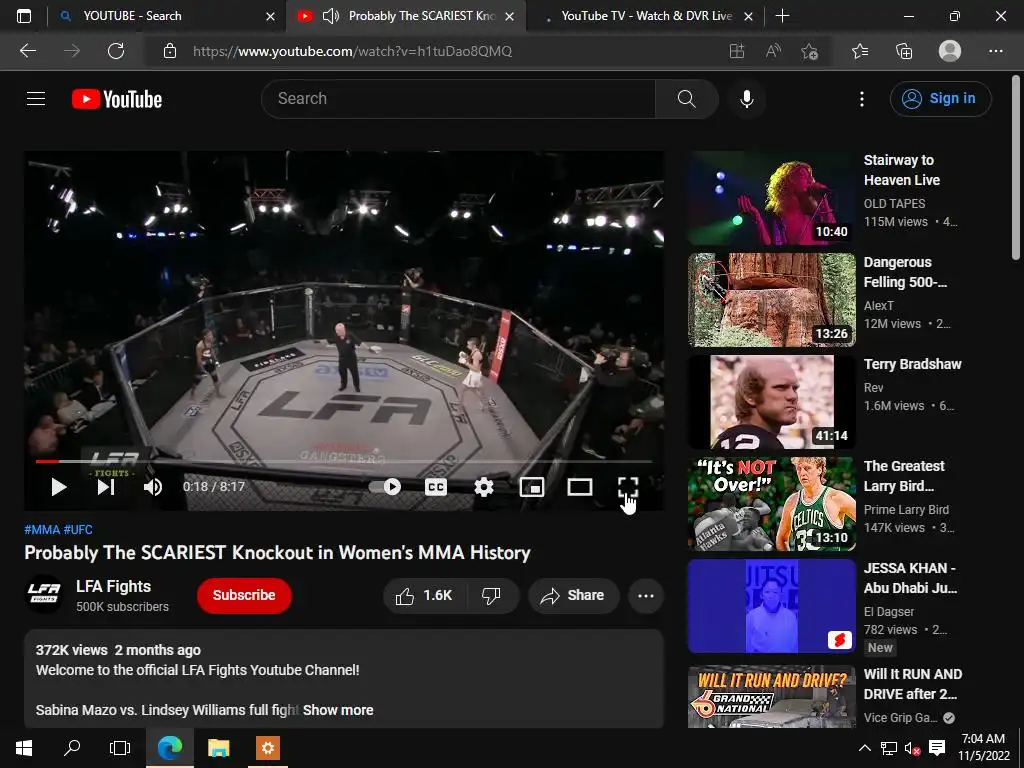Show hidden system tray icons
The height and width of the screenshot is (768, 1024).
click(865, 748)
